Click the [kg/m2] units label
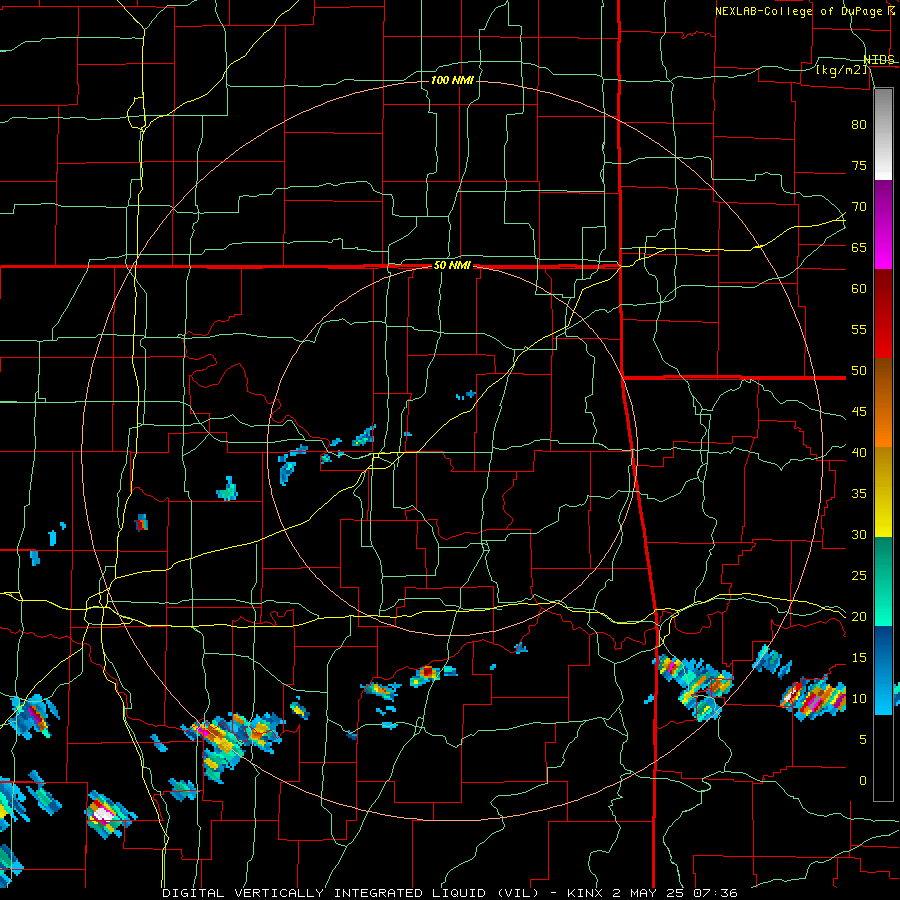This screenshot has width=900, height=900. pyautogui.click(x=841, y=70)
